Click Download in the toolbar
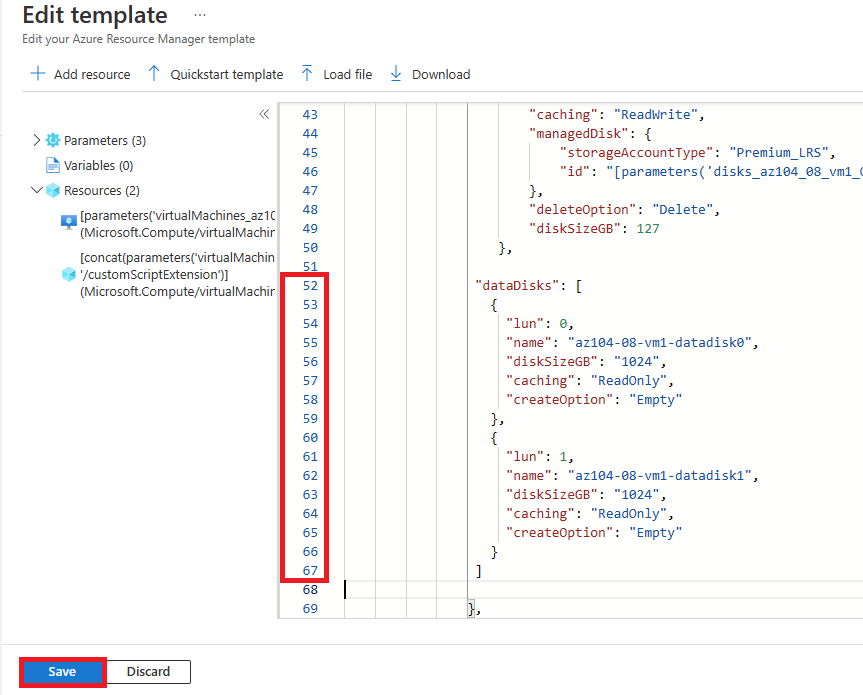The width and height of the screenshot is (863, 695). [430, 74]
